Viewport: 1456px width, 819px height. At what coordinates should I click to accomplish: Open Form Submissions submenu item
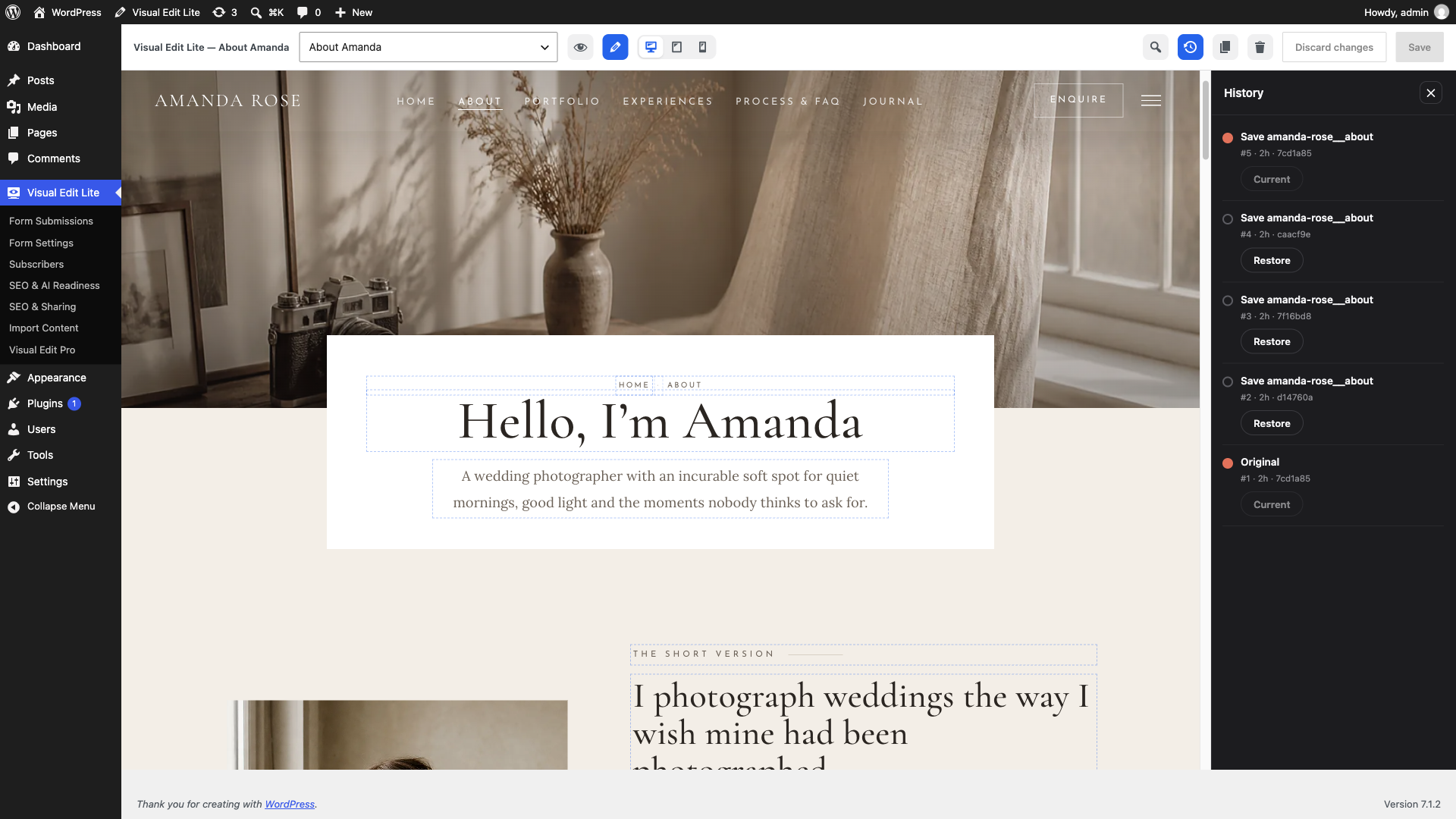(51, 221)
